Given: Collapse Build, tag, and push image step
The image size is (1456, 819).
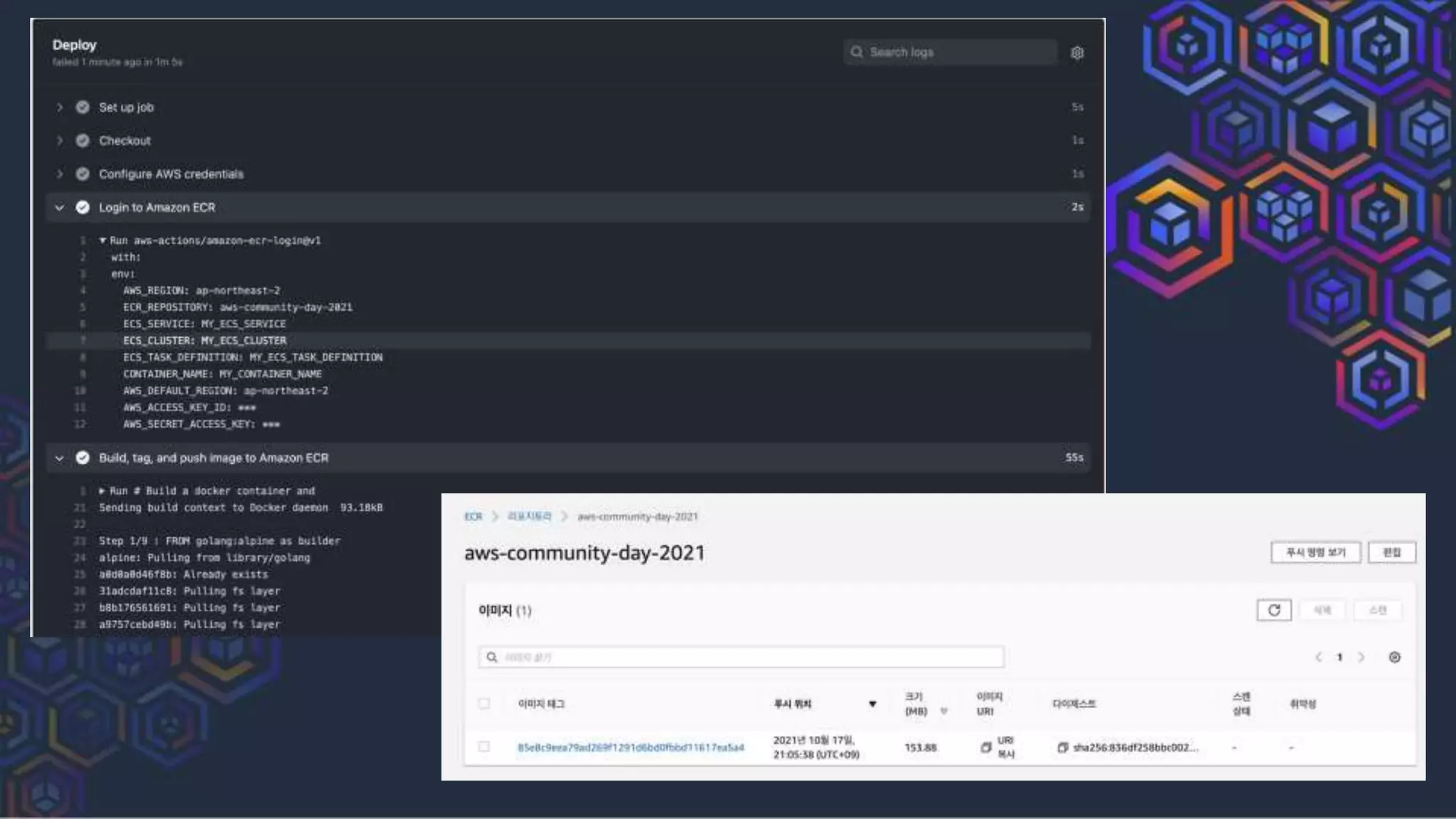Looking at the screenshot, I should (60, 458).
